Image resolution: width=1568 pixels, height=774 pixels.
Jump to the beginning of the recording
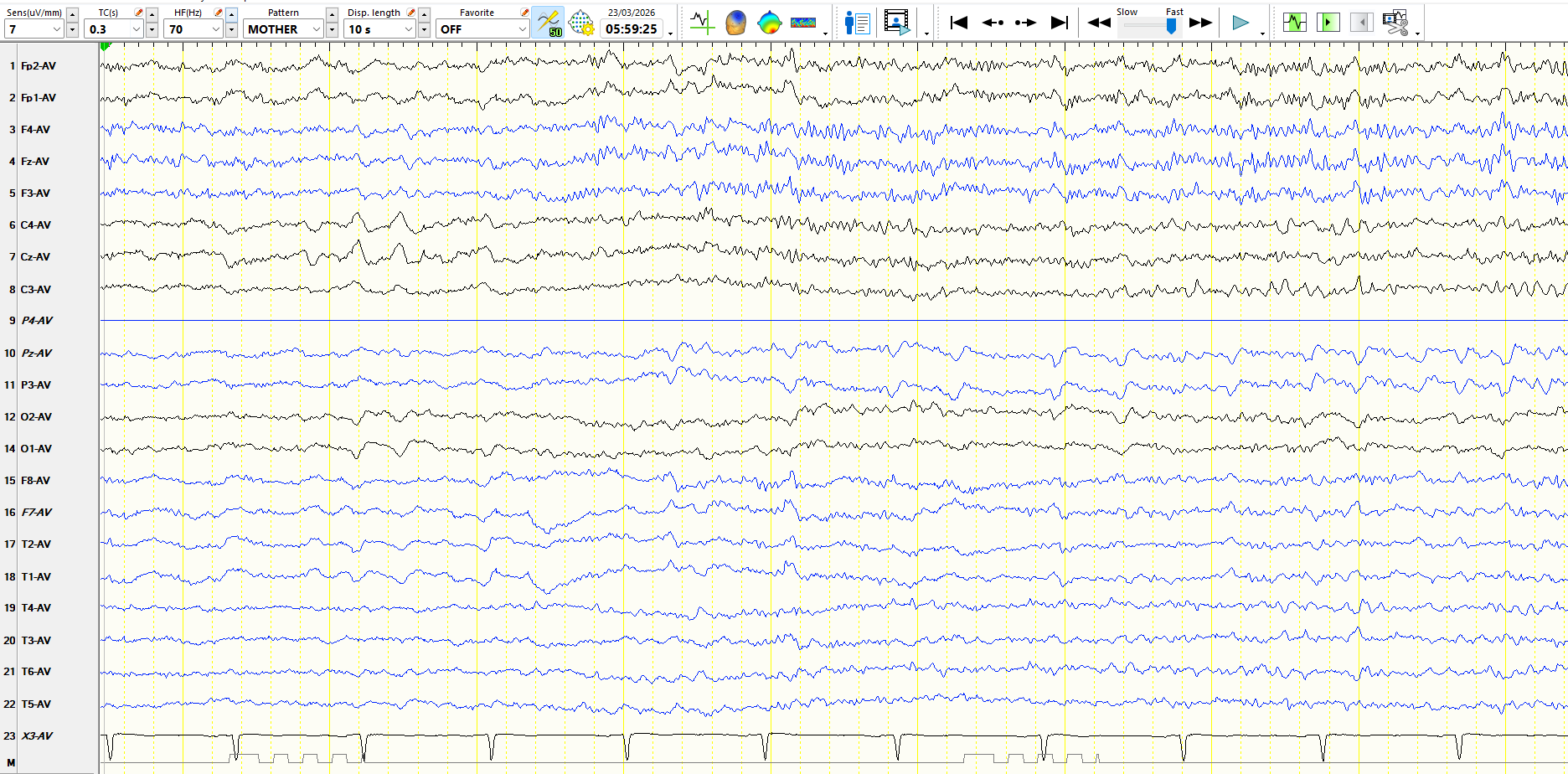coord(959,23)
